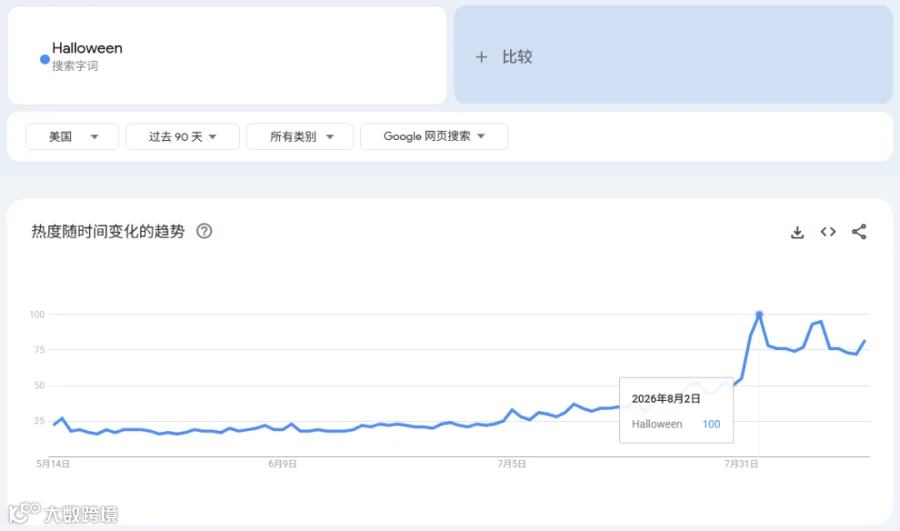900x531 pixels.
Task: Click the y-axis label 50
Action: click(x=39, y=385)
